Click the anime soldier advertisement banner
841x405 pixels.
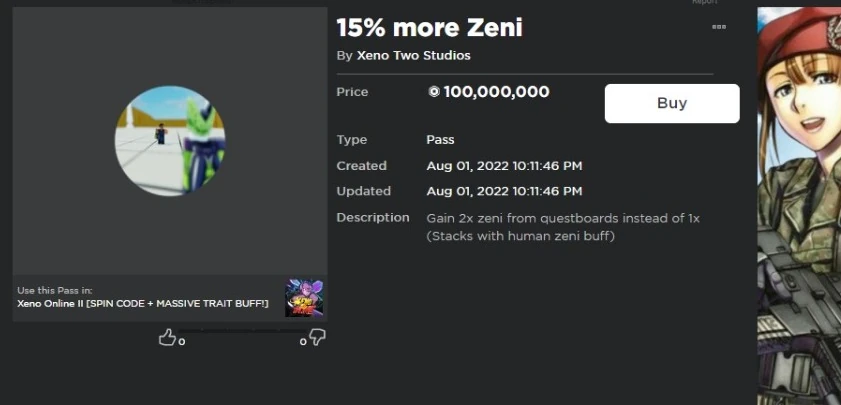click(798, 200)
